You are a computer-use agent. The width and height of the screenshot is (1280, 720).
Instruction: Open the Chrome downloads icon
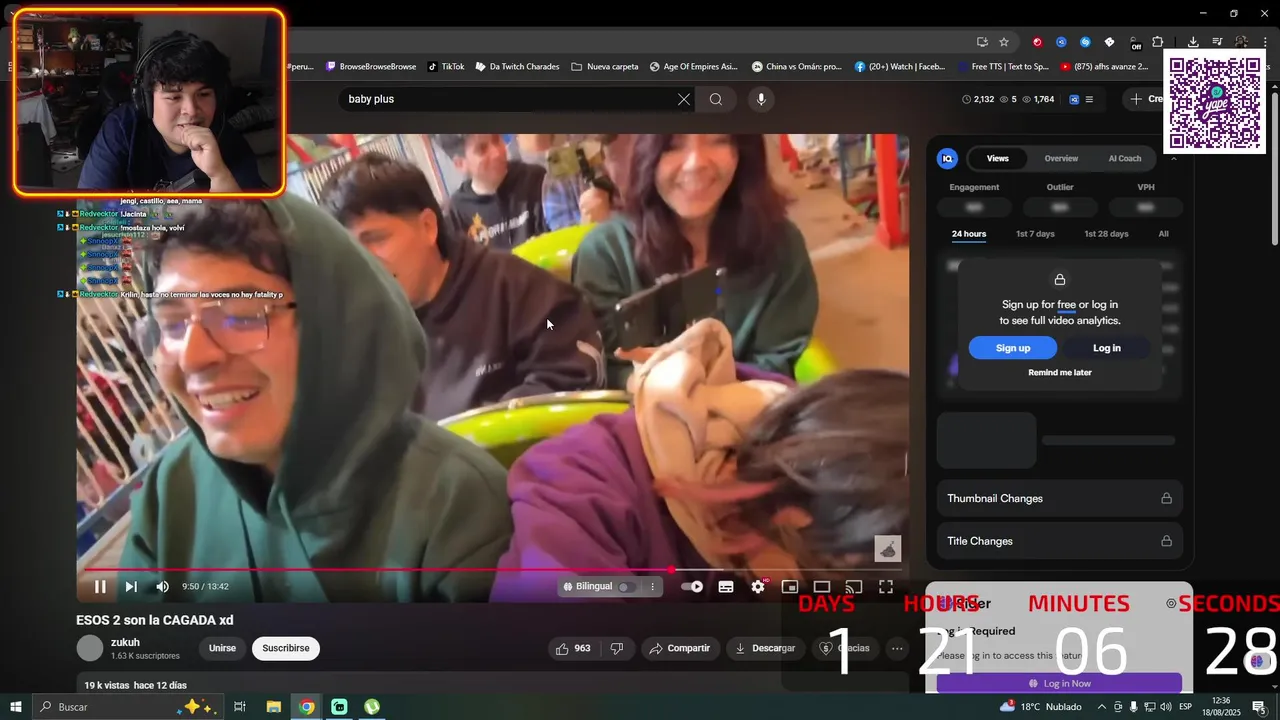(x=1193, y=42)
